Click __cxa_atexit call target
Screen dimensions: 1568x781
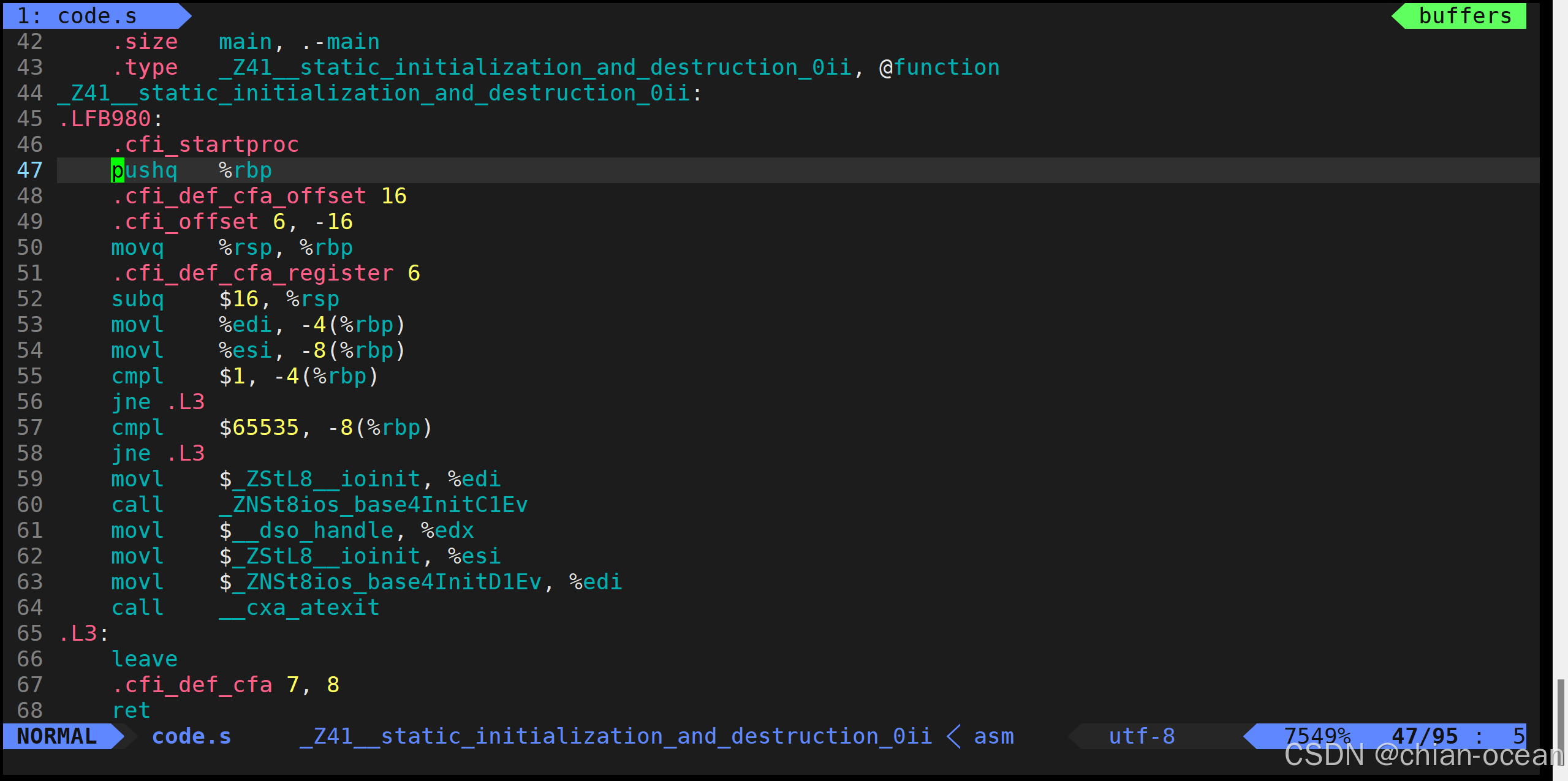tap(300, 608)
